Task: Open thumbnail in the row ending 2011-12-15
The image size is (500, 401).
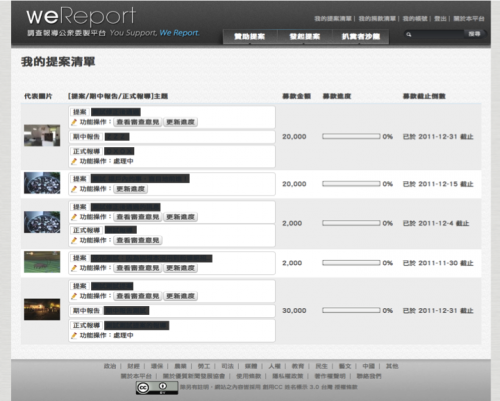Action: click(x=42, y=183)
